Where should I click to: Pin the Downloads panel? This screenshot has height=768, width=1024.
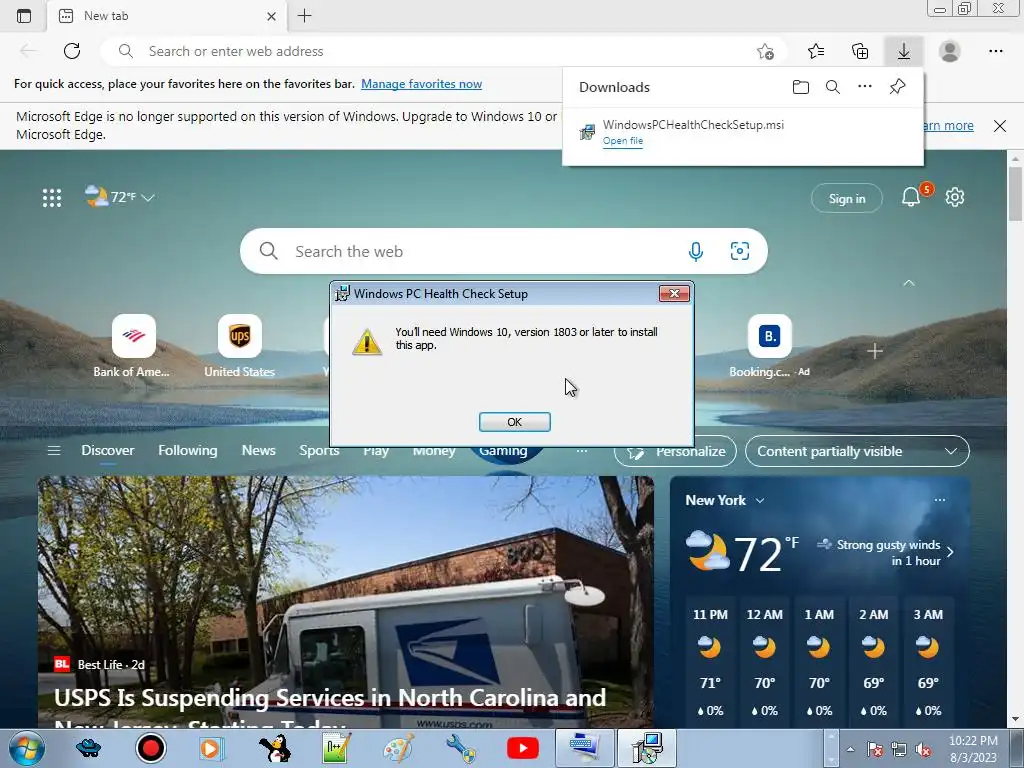[897, 87]
